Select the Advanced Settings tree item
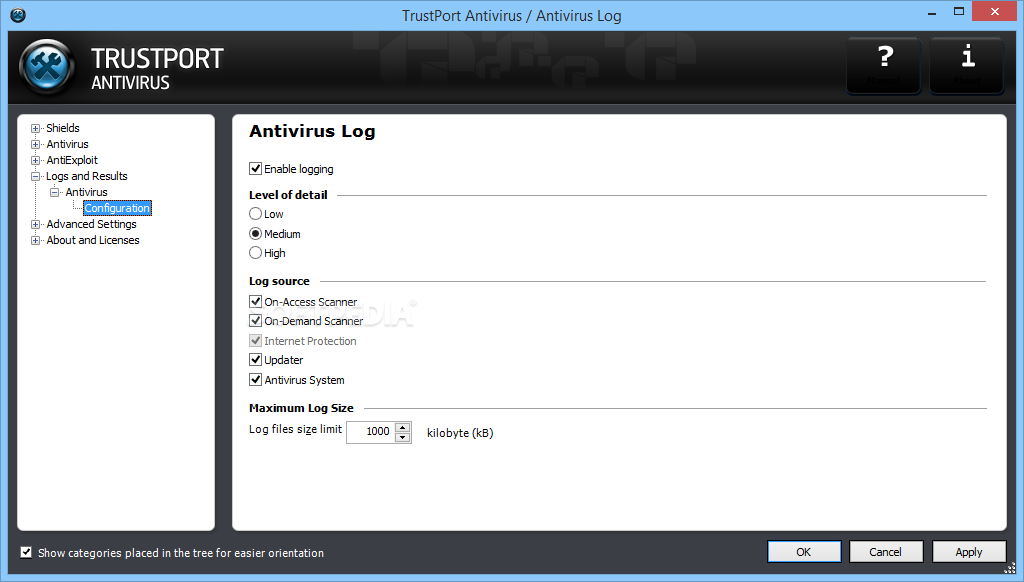Image resolution: width=1024 pixels, height=582 pixels. [91, 224]
